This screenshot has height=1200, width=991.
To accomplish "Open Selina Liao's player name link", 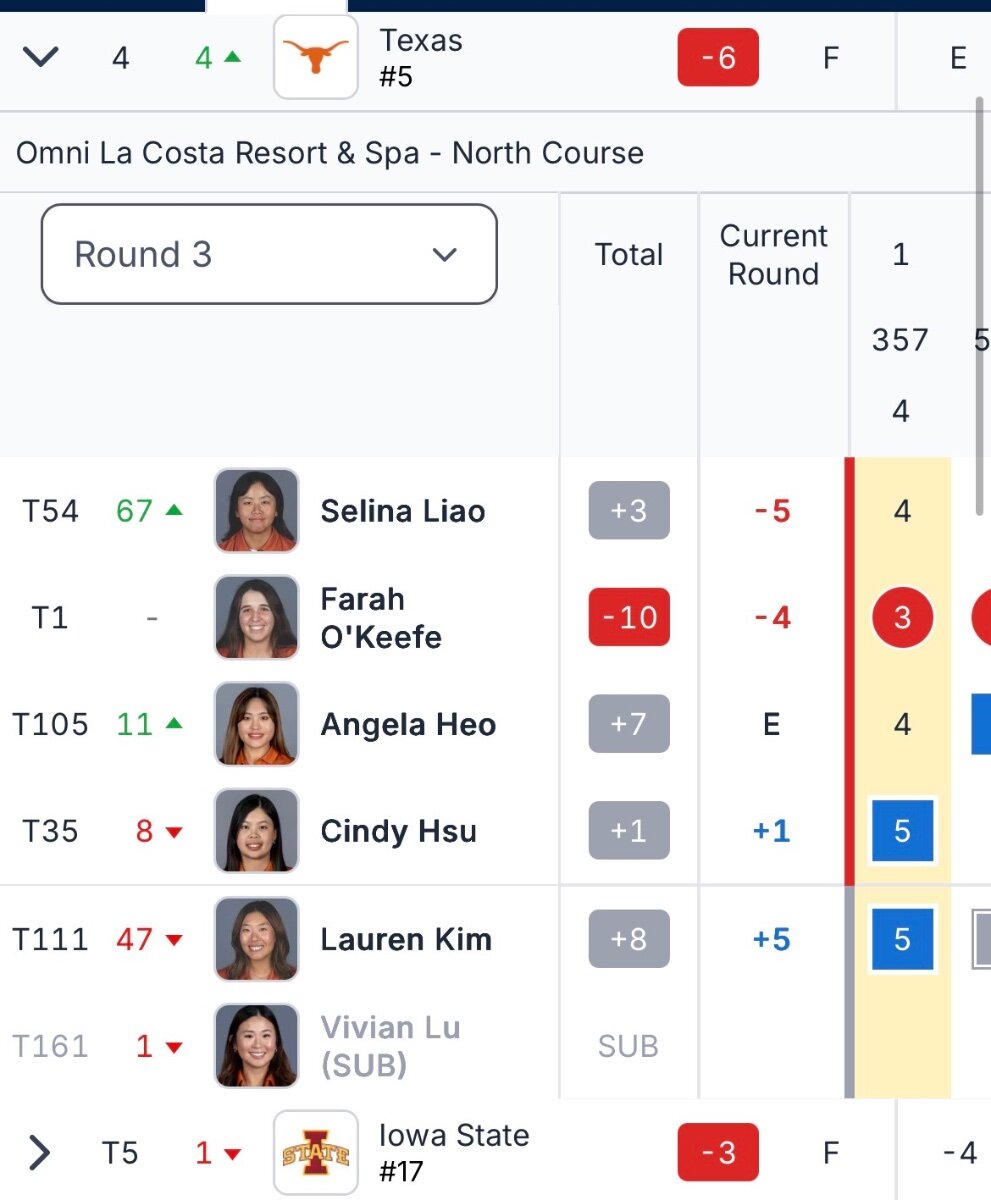I will tap(403, 511).
